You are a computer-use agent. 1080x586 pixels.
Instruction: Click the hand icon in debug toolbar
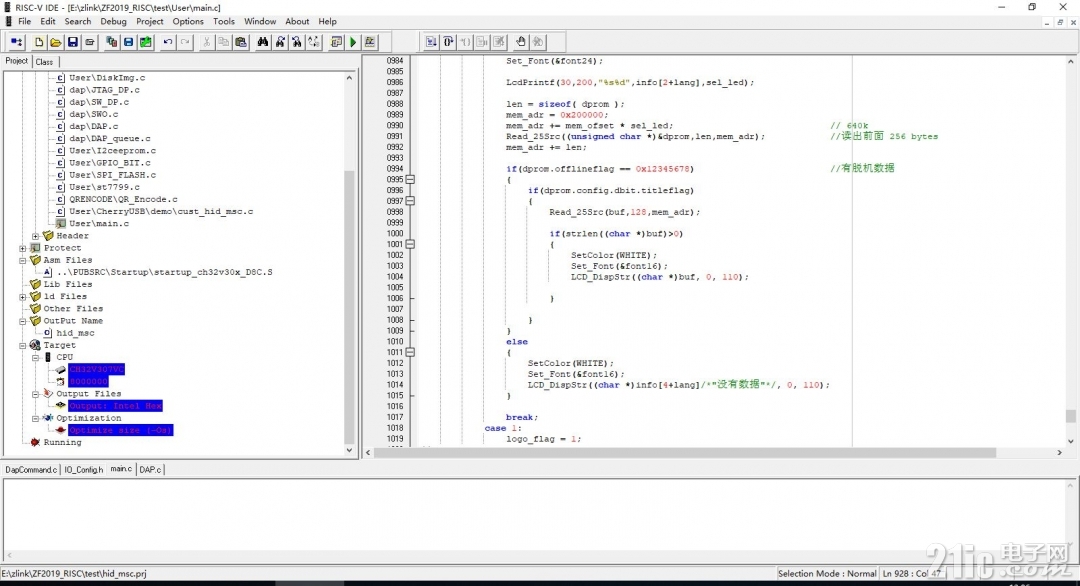521,42
